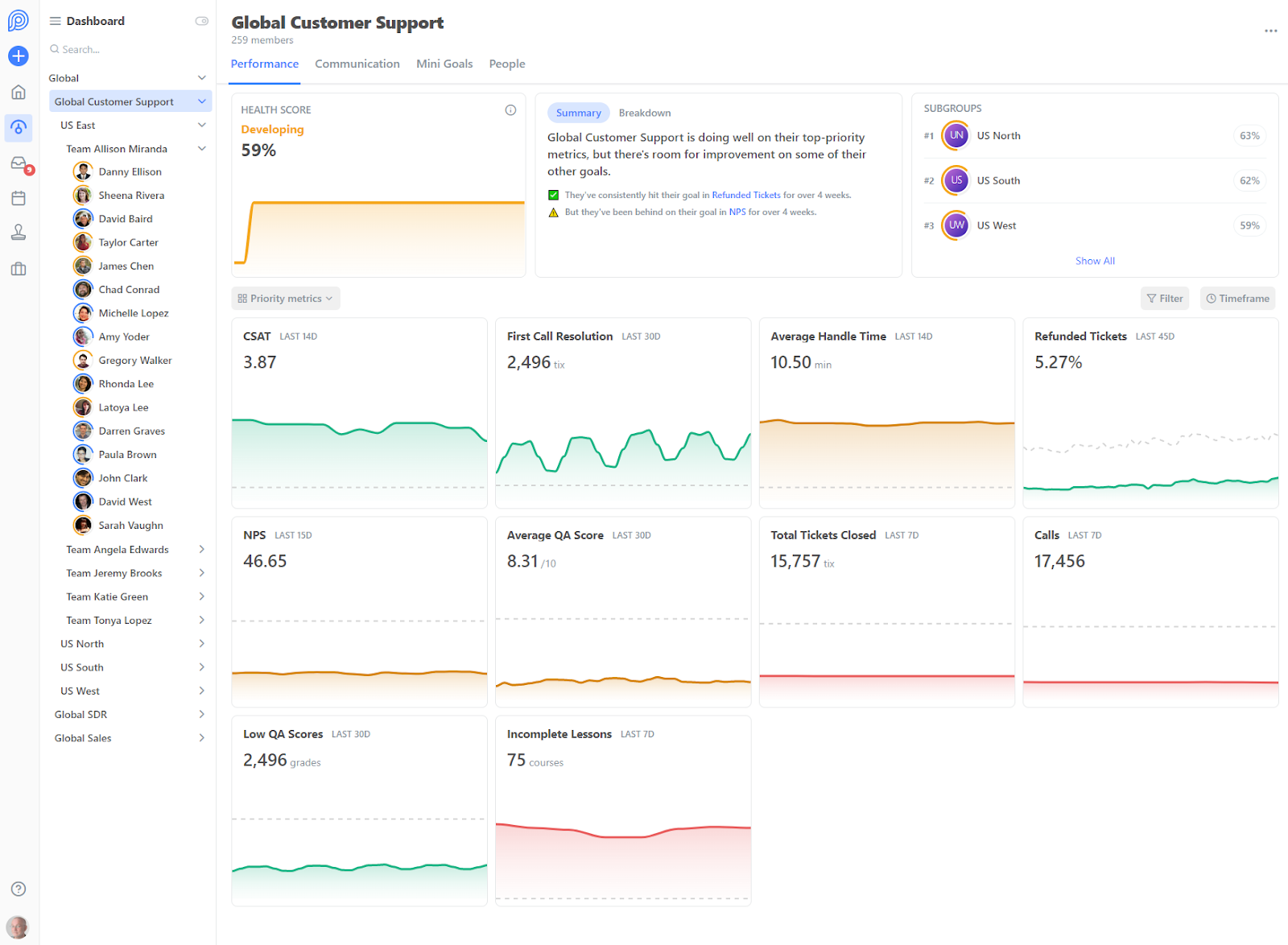Collapse Team Allison Miranda chevron
The image size is (1288, 945).
[x=202, y=149]
